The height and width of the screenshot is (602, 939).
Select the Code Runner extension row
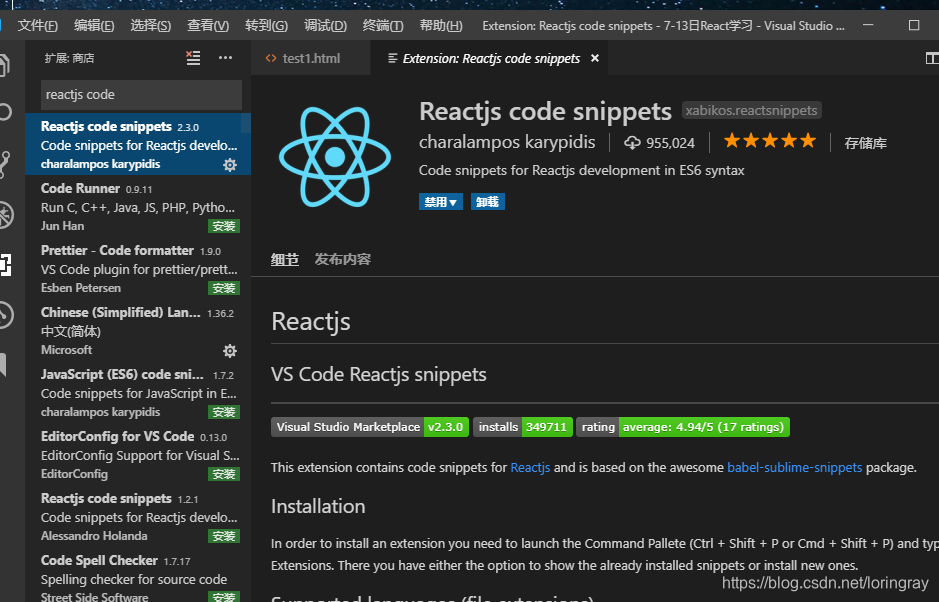tap(138, 207)
